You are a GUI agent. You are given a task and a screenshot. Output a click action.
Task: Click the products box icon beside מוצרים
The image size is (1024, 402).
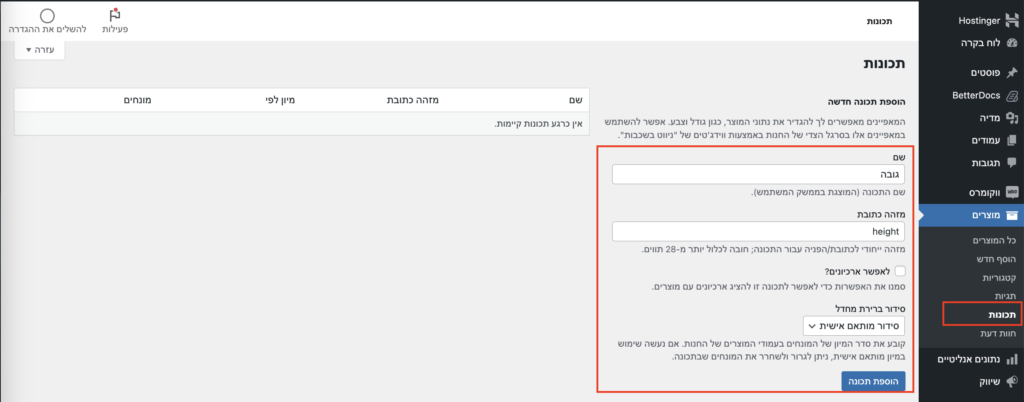(x=1012, y=215)
